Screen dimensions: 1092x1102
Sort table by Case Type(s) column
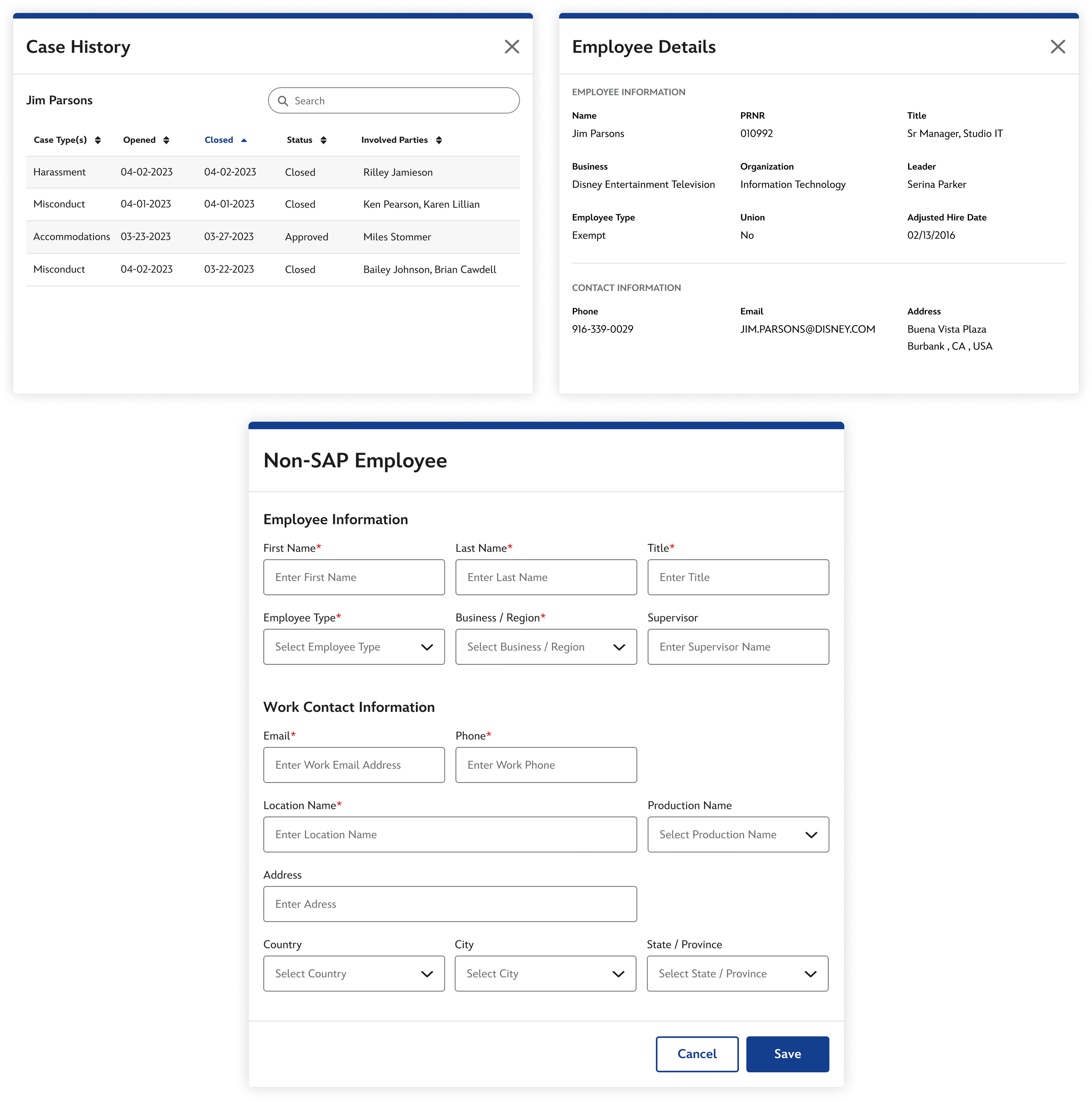pyautogui.click(x=97, y=140)
